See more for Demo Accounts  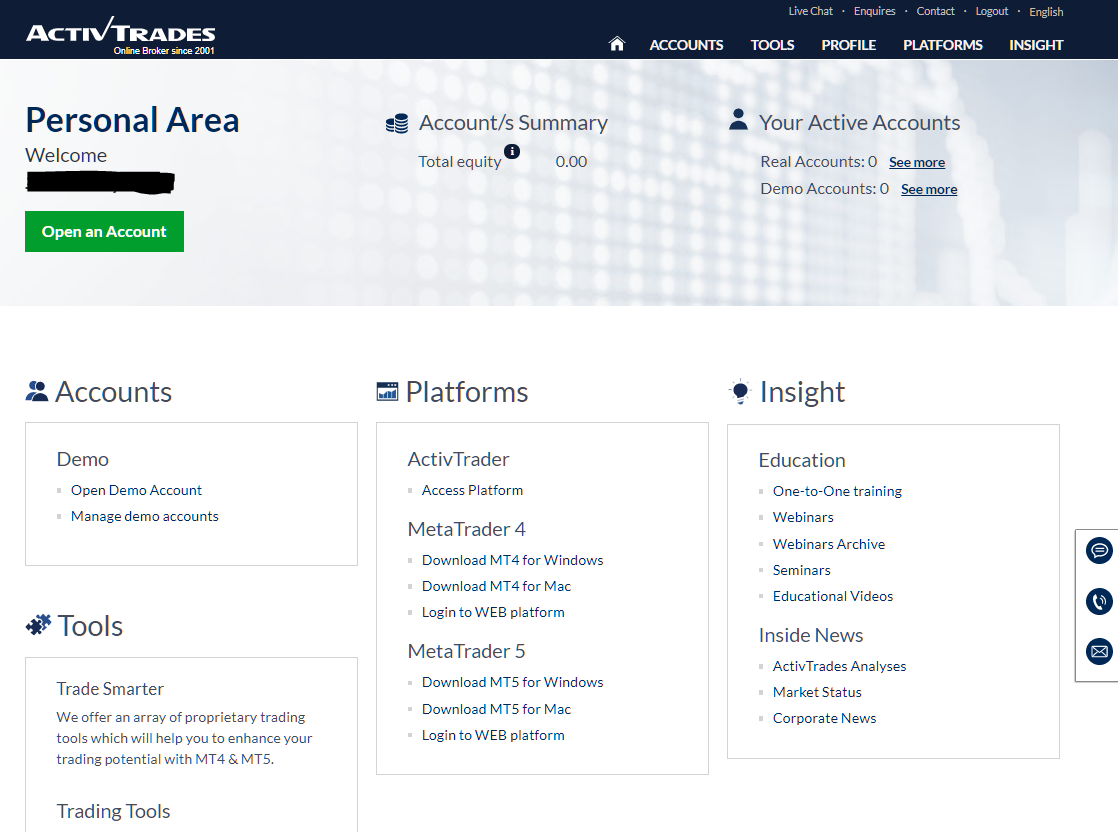[929, 190]
